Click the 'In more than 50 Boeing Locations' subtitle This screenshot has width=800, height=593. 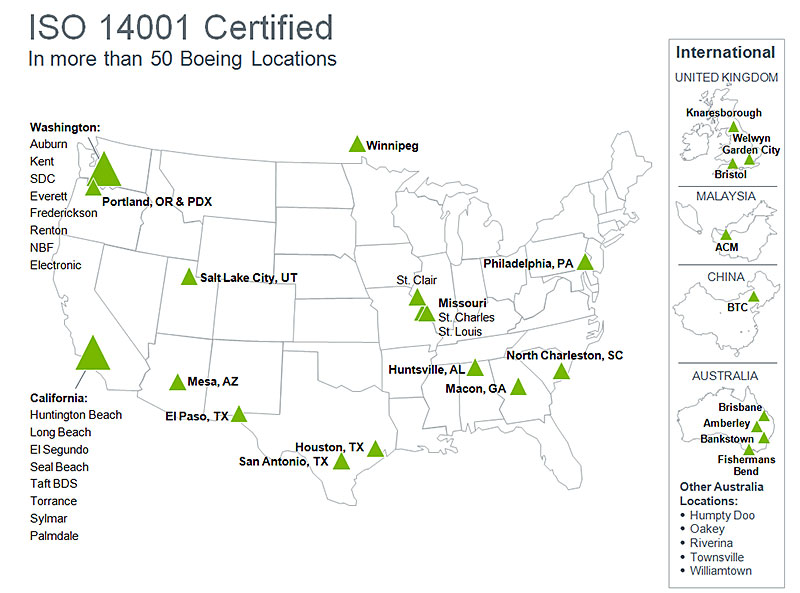pyautogui.click(x=183, y=59)
